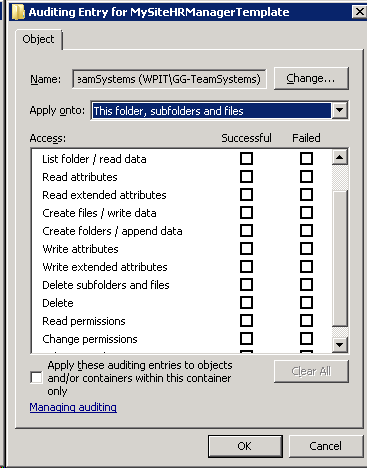367x468 pixels.
Task: Click the Change... button
Action: click(311, 78)
